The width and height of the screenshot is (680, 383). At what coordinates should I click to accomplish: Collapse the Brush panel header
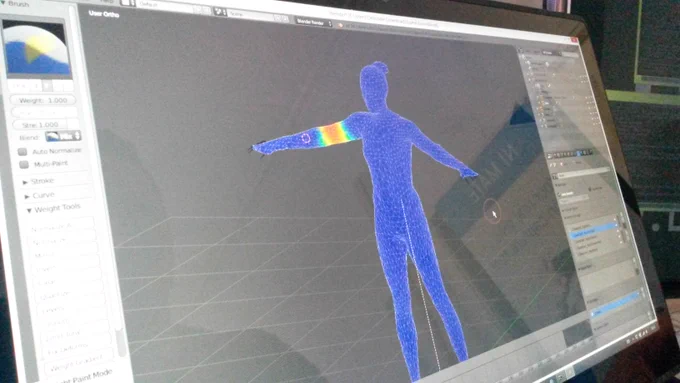tap(16, 3)
